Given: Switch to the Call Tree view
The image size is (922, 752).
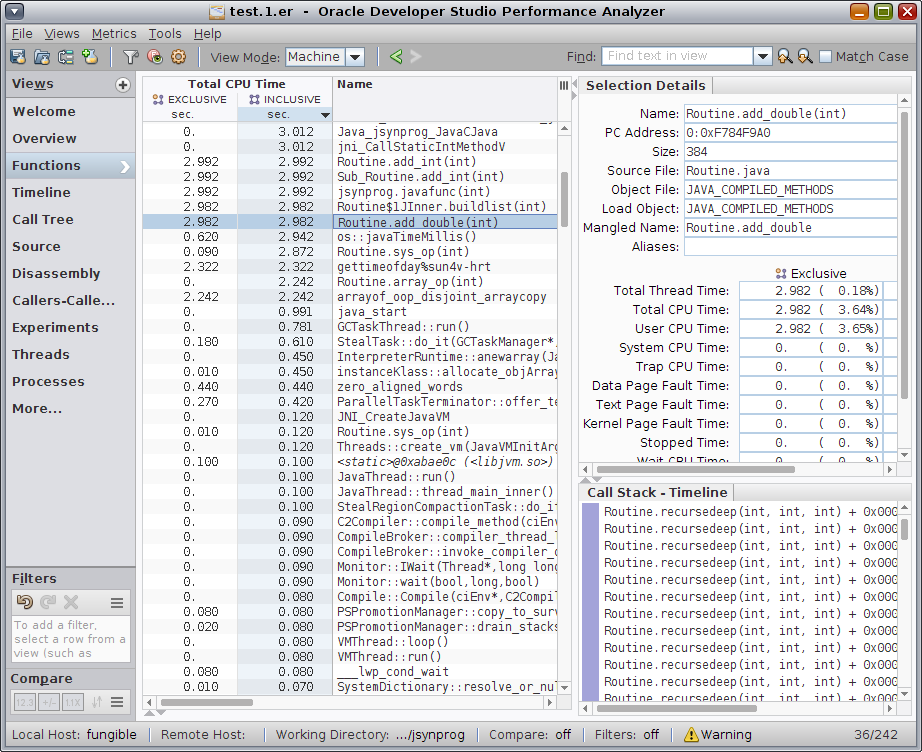Looking at the screenshot, I should (x=43, y=219).
